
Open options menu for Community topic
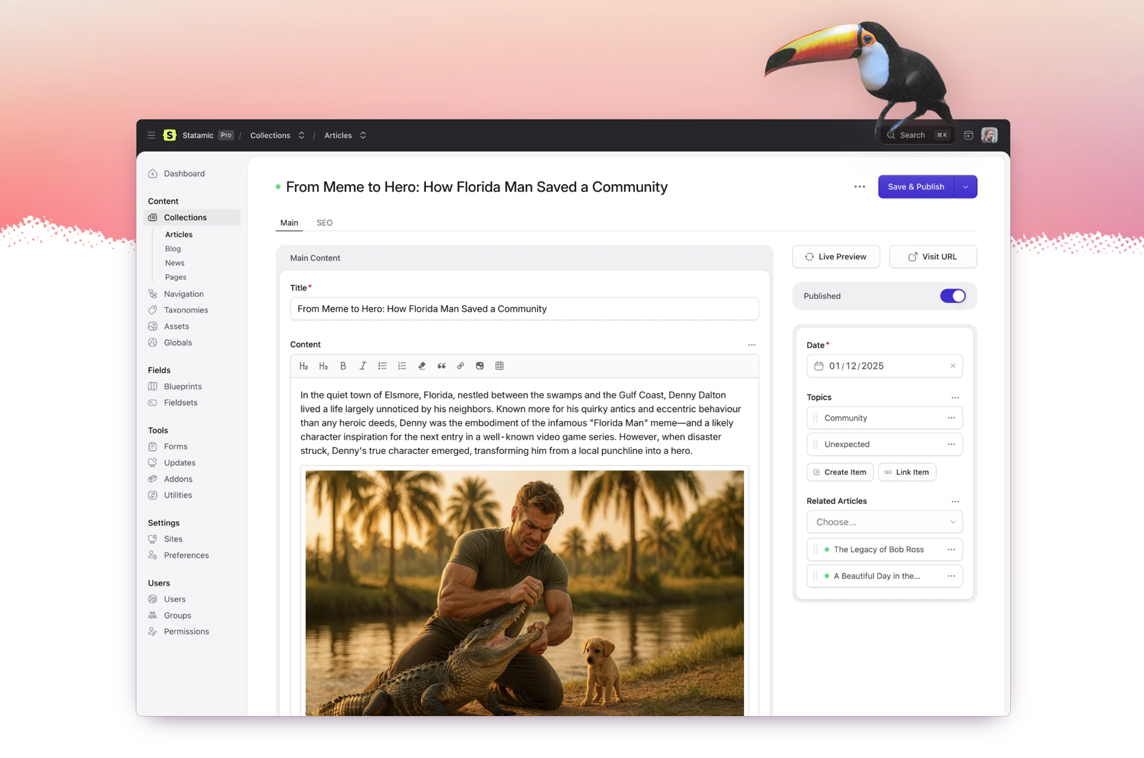tap(951, 418)
